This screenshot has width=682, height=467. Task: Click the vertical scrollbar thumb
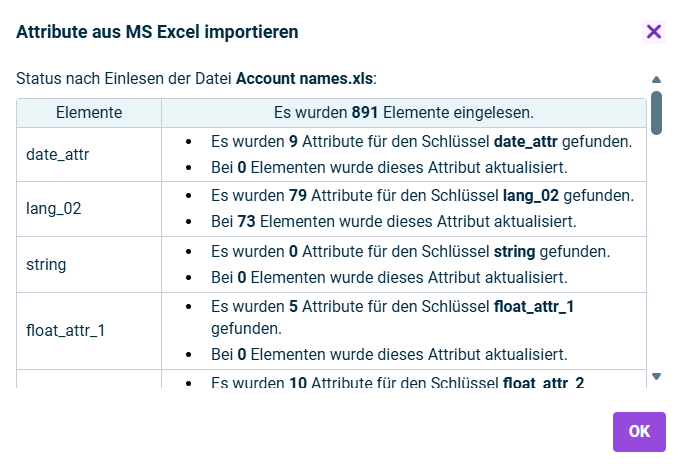pos(656,112)
